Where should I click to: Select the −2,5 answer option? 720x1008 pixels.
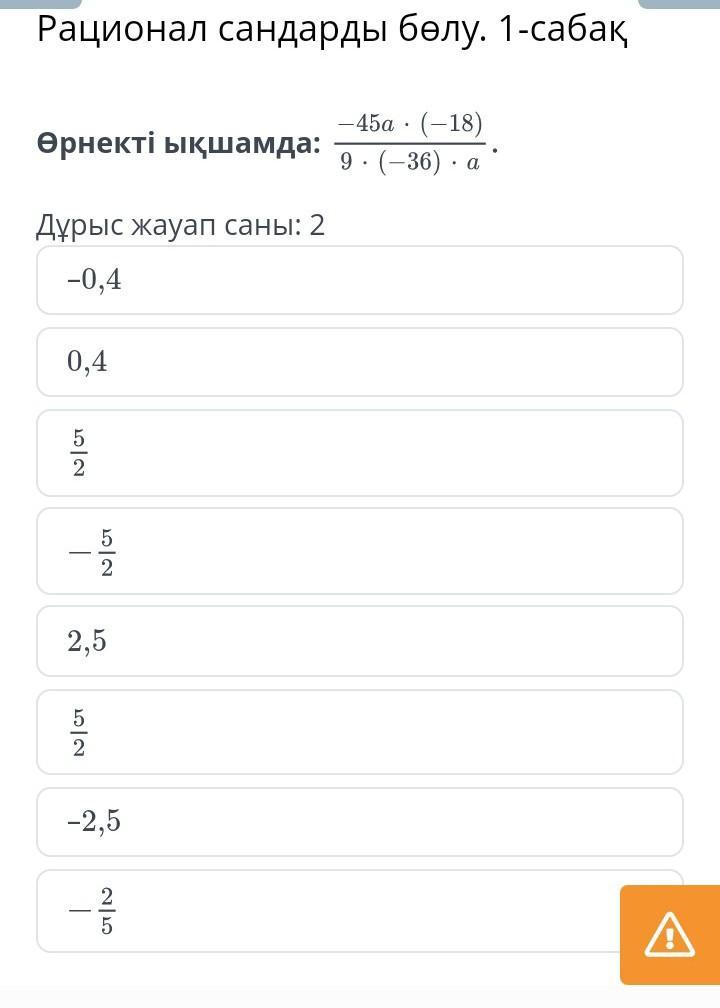pyautogui.click(x=359, y=822)
